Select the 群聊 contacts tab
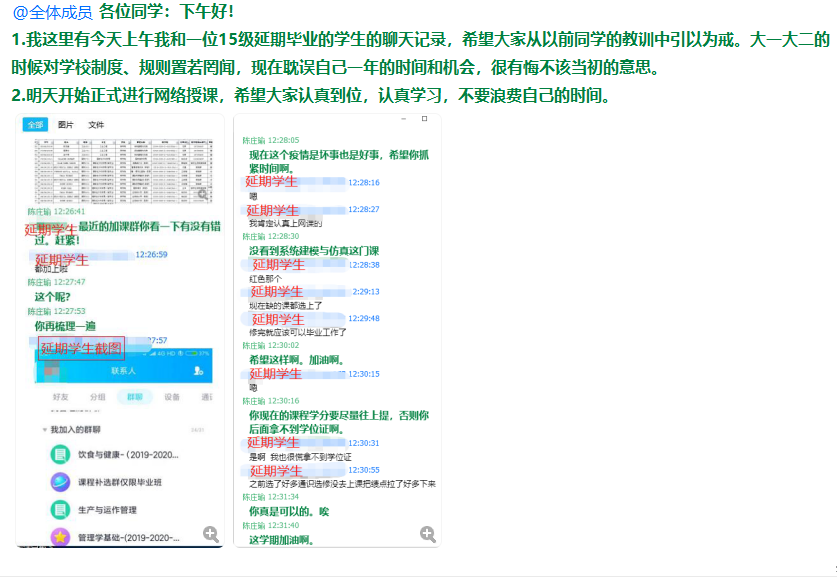837x577 pixels. [x=134, y=397]
